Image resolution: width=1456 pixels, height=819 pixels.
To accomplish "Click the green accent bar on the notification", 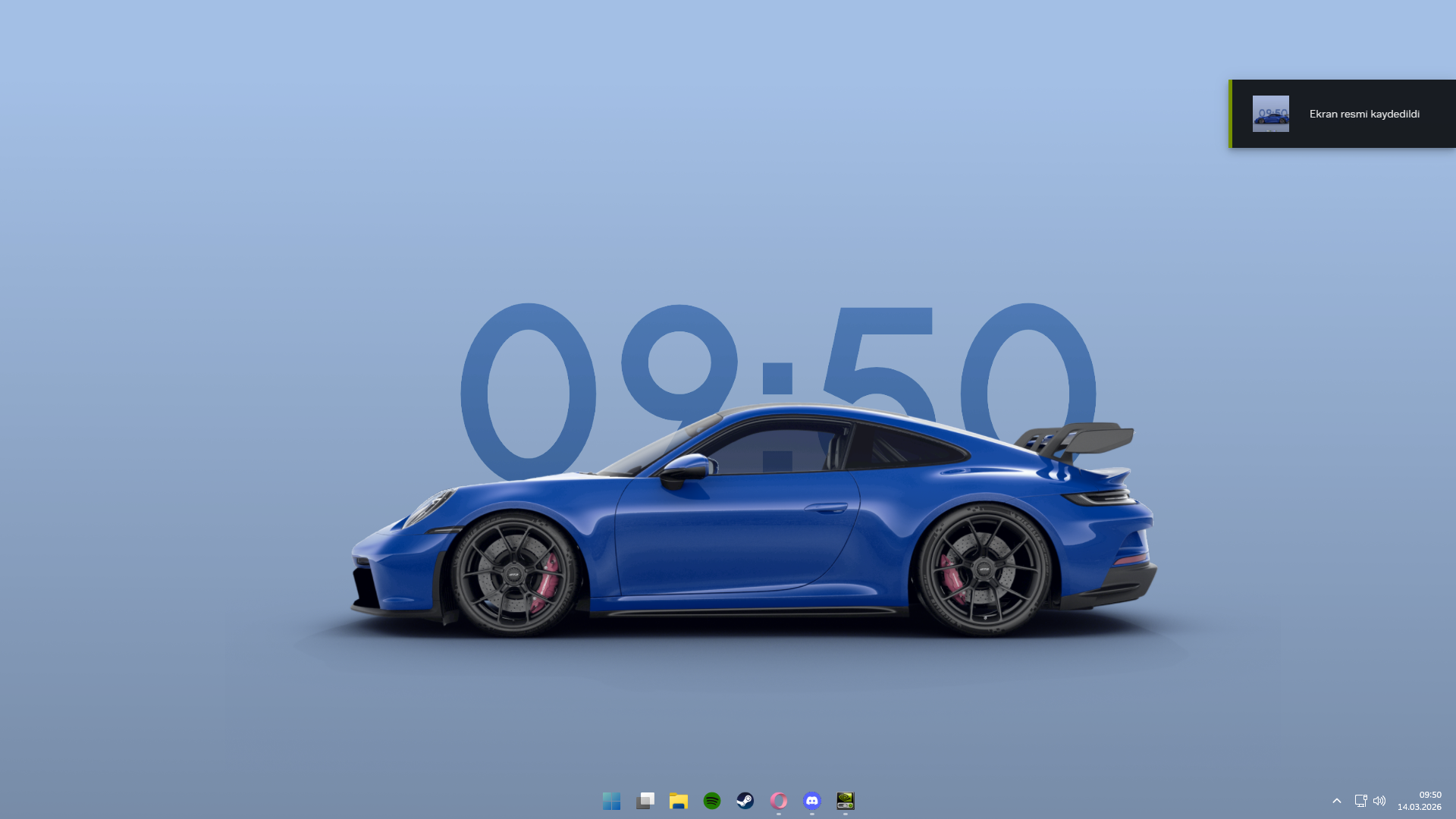I will pos(1230,114).
